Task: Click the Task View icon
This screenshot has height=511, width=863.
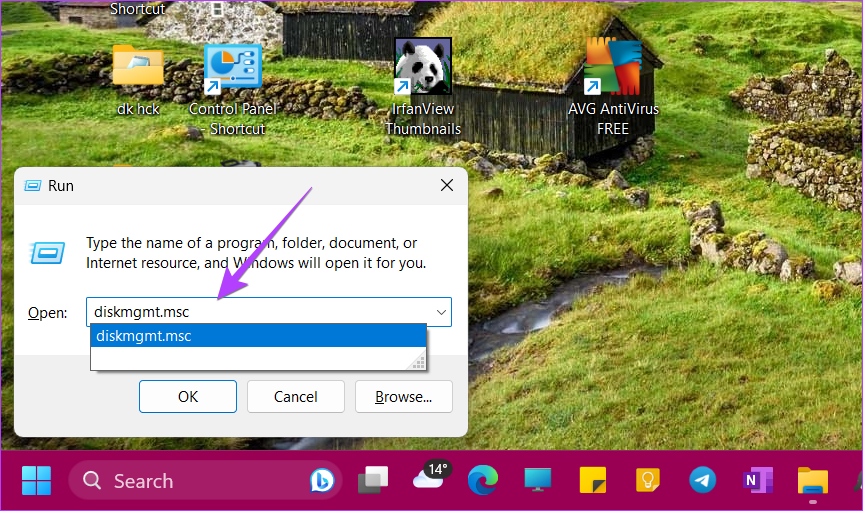Action: [373, 481]
